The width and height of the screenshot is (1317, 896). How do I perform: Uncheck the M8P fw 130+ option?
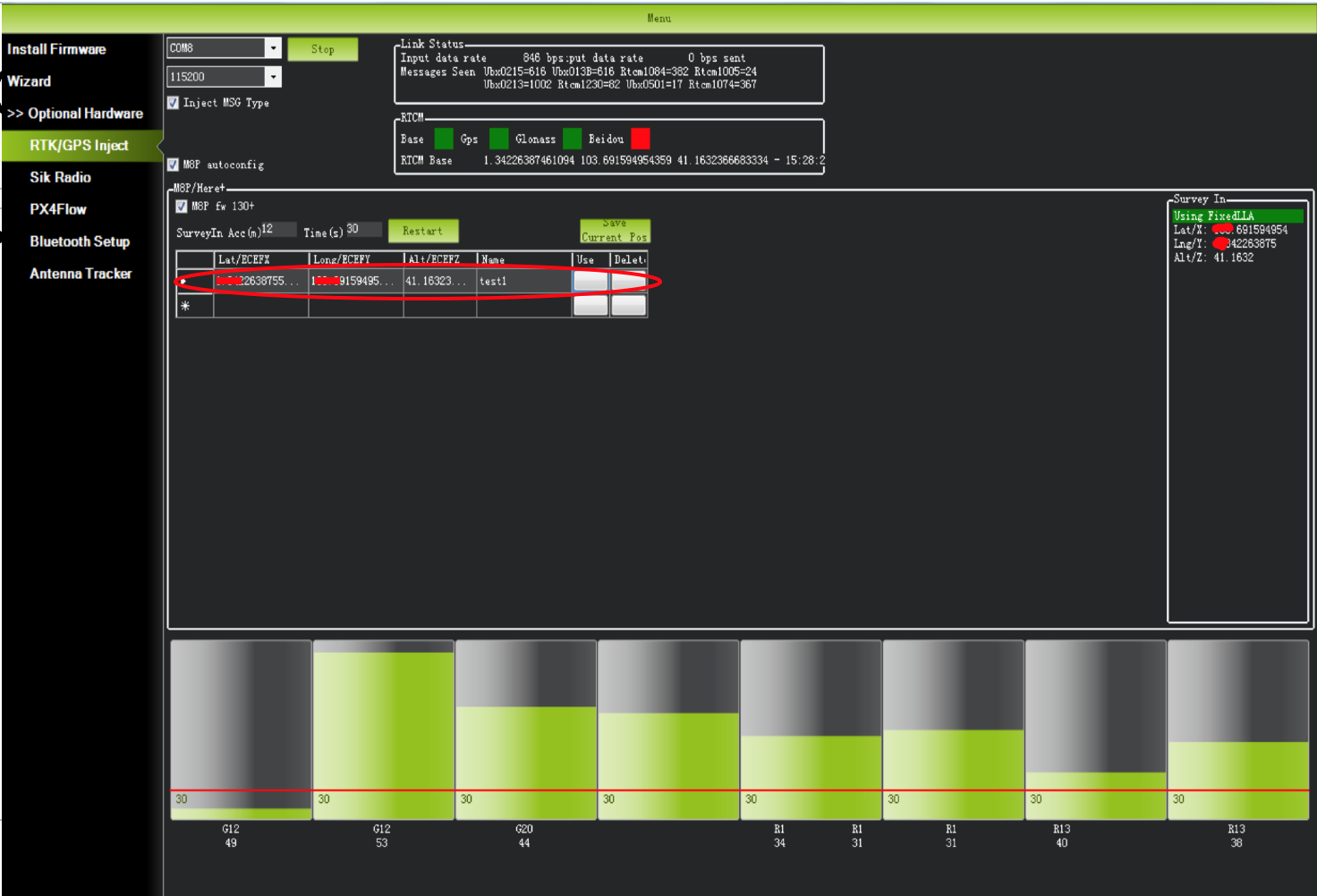180,206
